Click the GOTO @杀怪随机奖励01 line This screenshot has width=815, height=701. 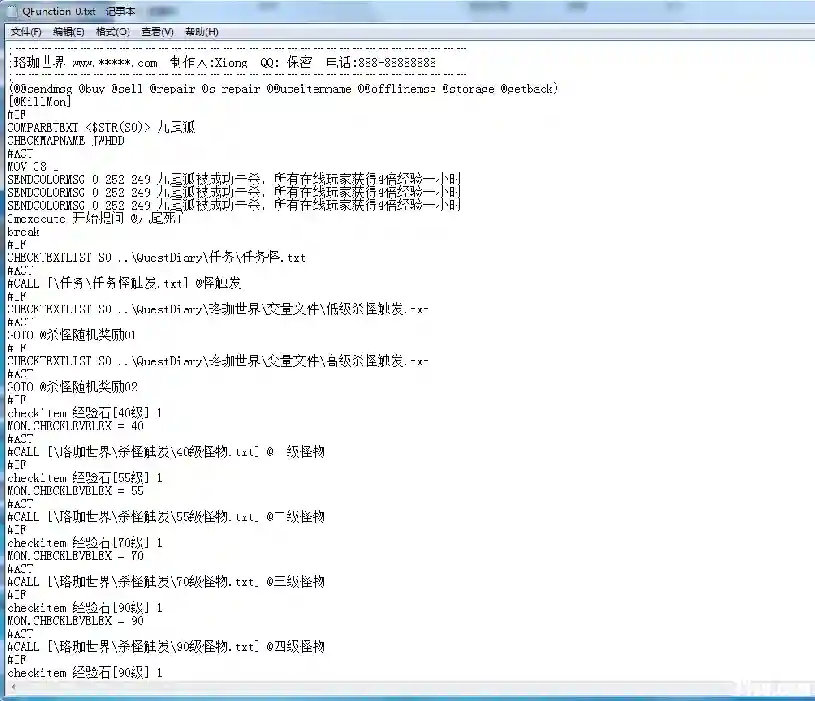[x=72, y=335]
